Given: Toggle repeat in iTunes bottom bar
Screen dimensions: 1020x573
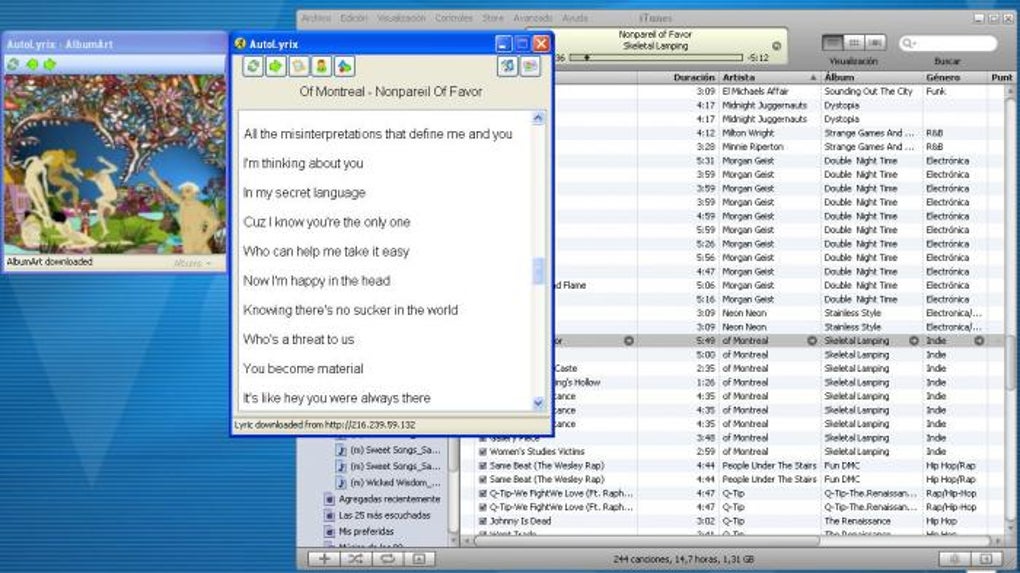Looking at the screenshot, I should click(x=388, y=559).
